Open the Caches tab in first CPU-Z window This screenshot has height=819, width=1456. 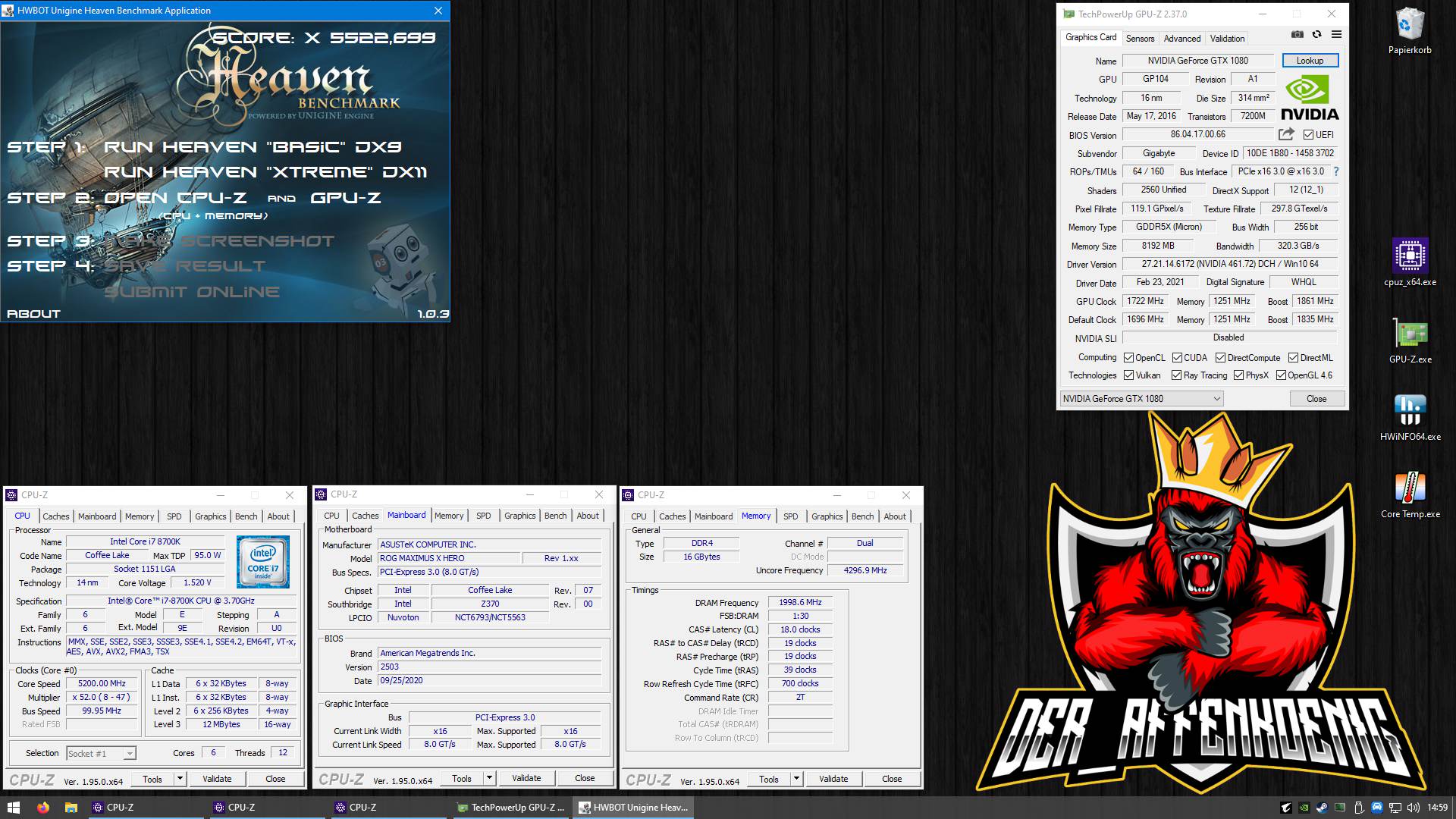[56, 516]
